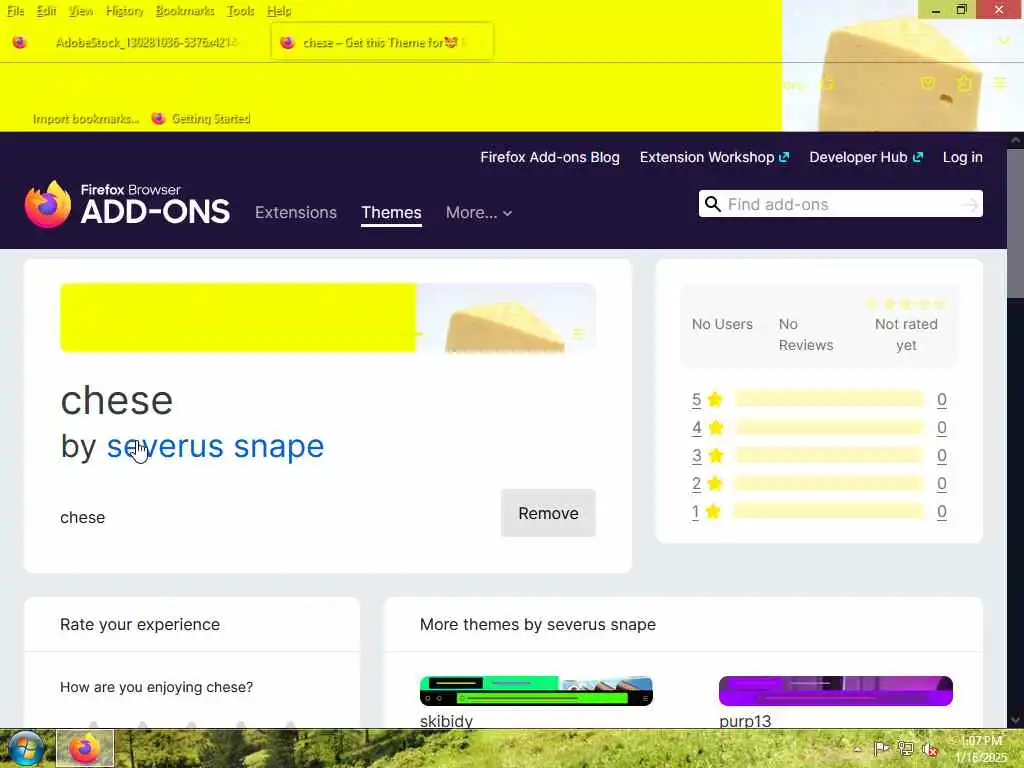Click the number 2 rating link
The width and height of the screenshot is (1024, 768).
tap(696, 483)
